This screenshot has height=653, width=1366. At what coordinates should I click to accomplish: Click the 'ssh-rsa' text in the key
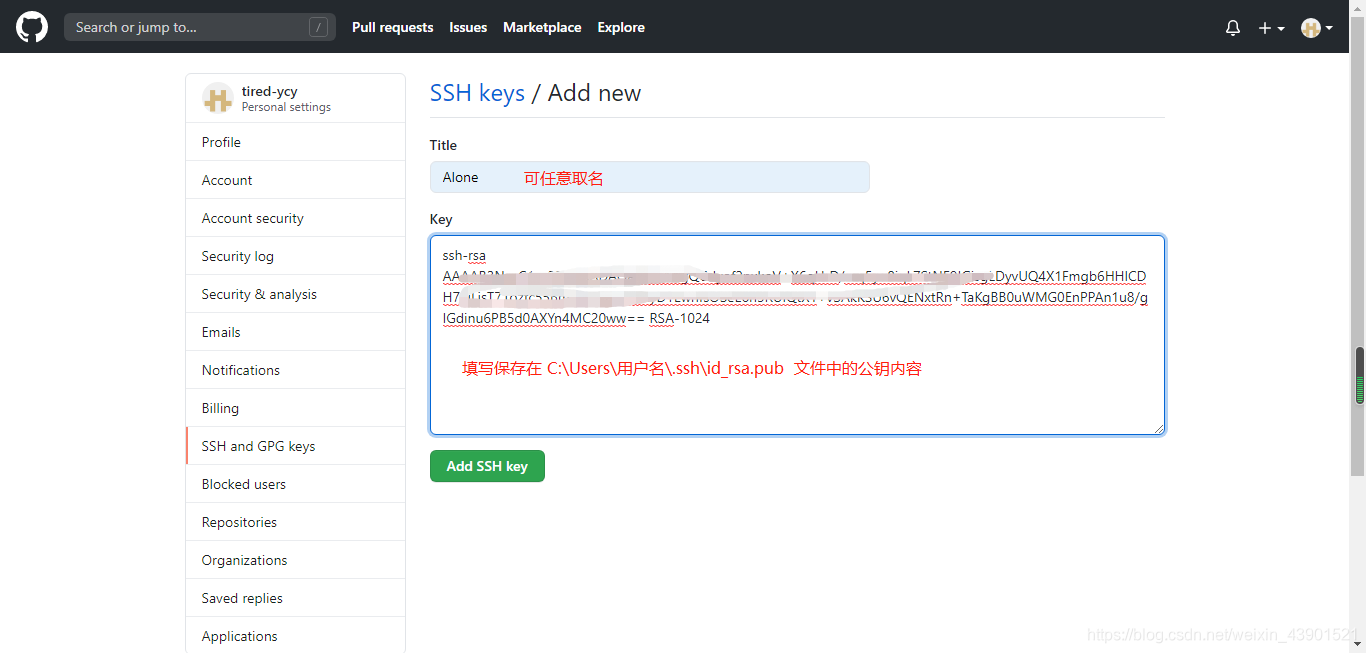coord(464,256)
